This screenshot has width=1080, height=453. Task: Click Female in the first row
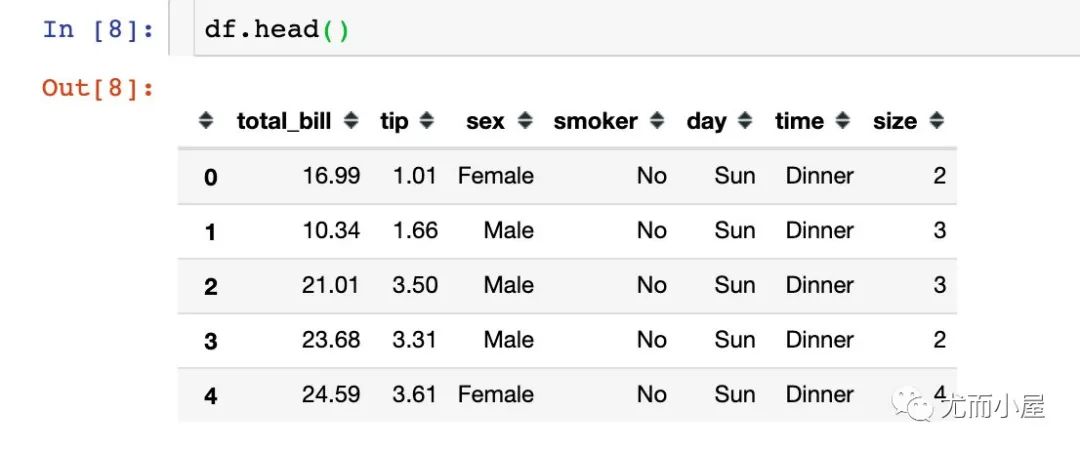point(495,176)
